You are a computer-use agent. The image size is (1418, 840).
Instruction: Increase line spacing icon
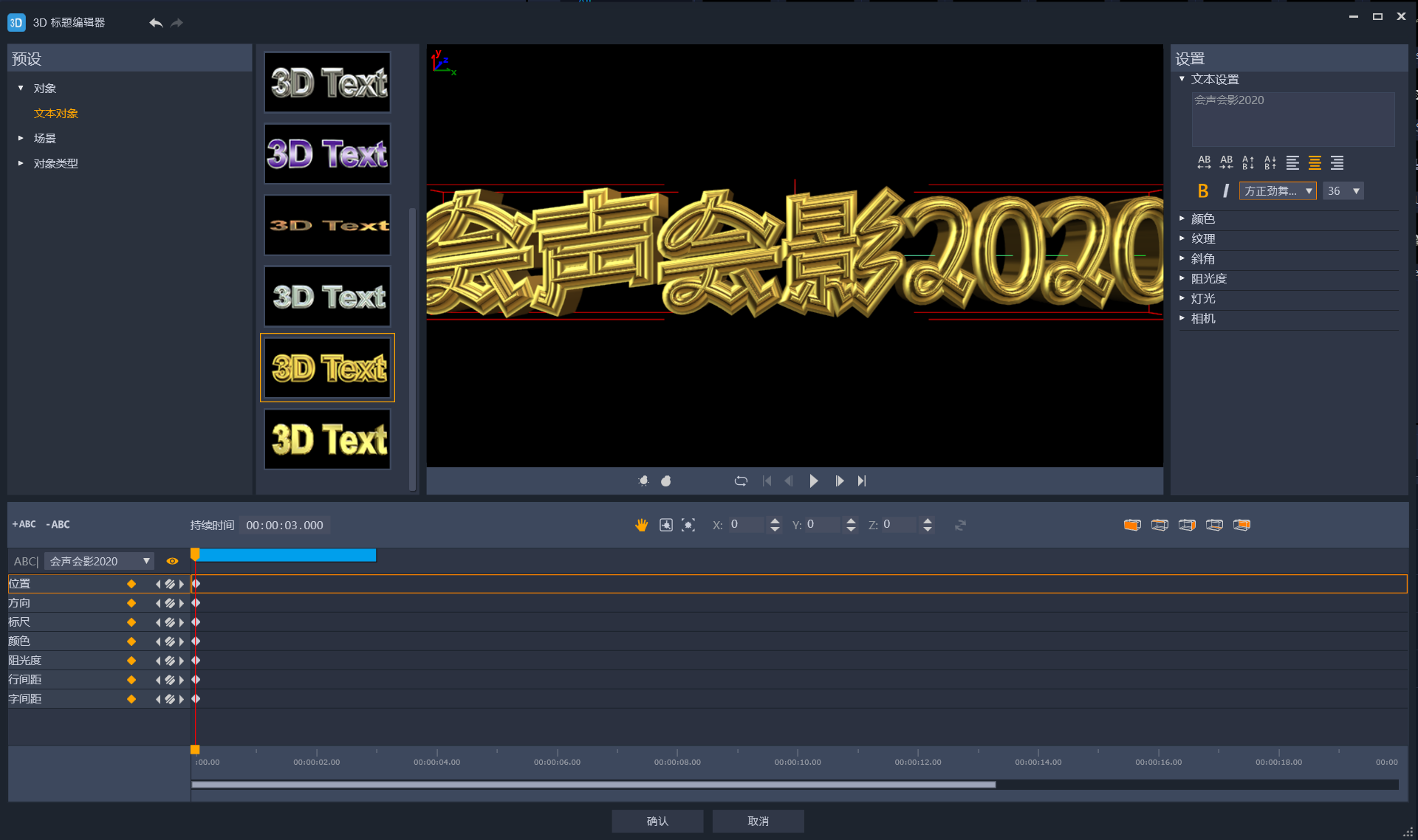[x=1248, y=162]
